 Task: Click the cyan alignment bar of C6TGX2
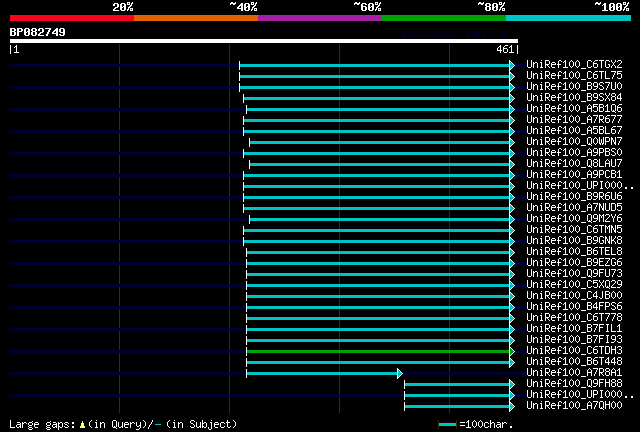pyautogui.click(x=375, y=65)
